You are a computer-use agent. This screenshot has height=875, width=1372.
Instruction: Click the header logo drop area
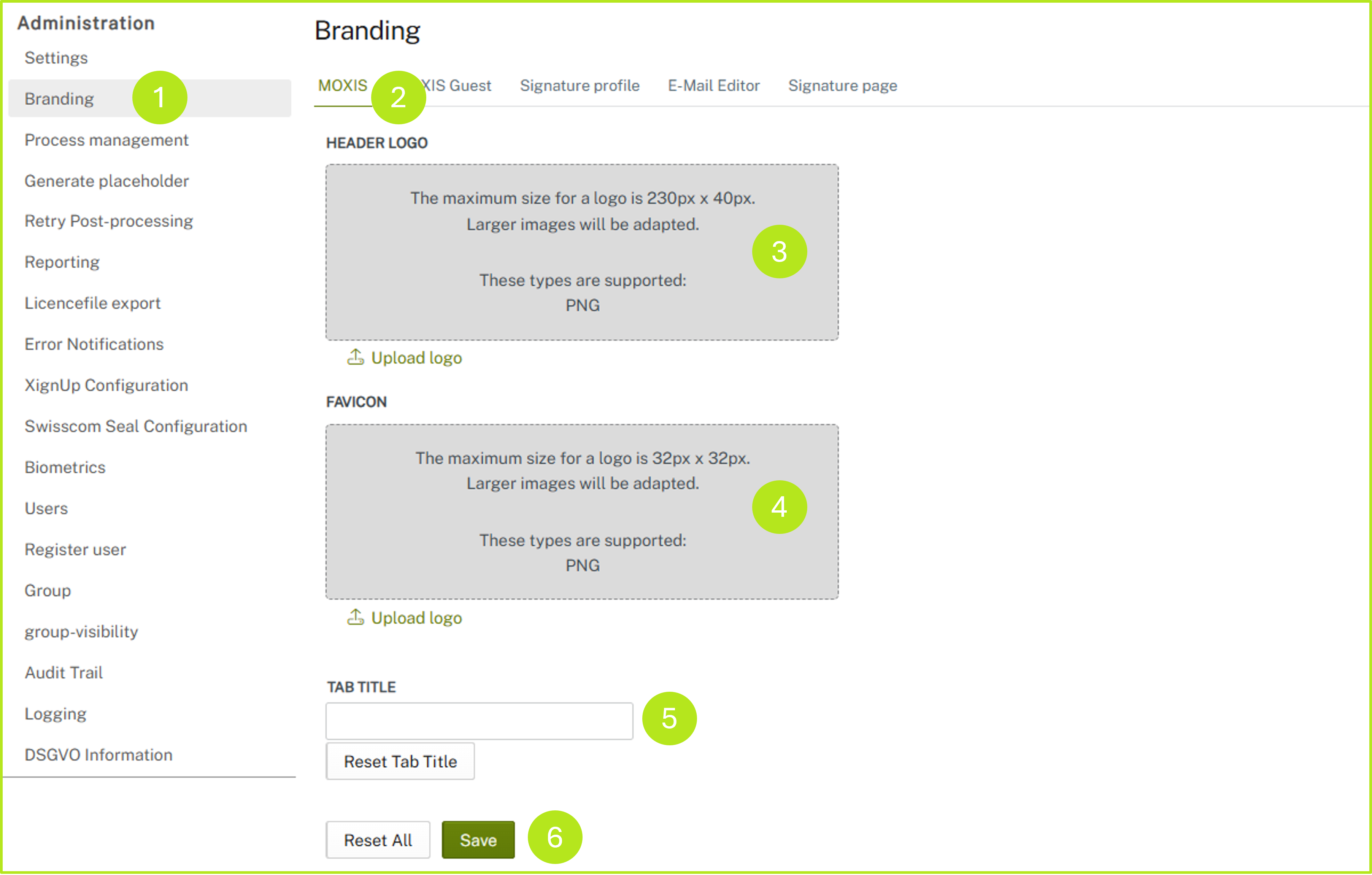tap(581, 252)
